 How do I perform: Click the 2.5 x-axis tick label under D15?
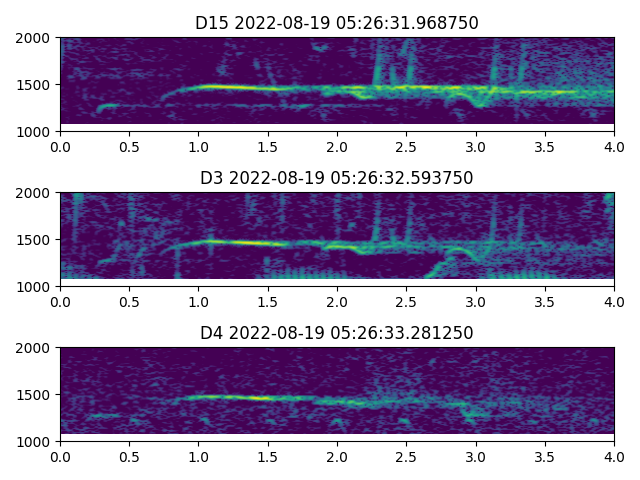tap(406, 147)
